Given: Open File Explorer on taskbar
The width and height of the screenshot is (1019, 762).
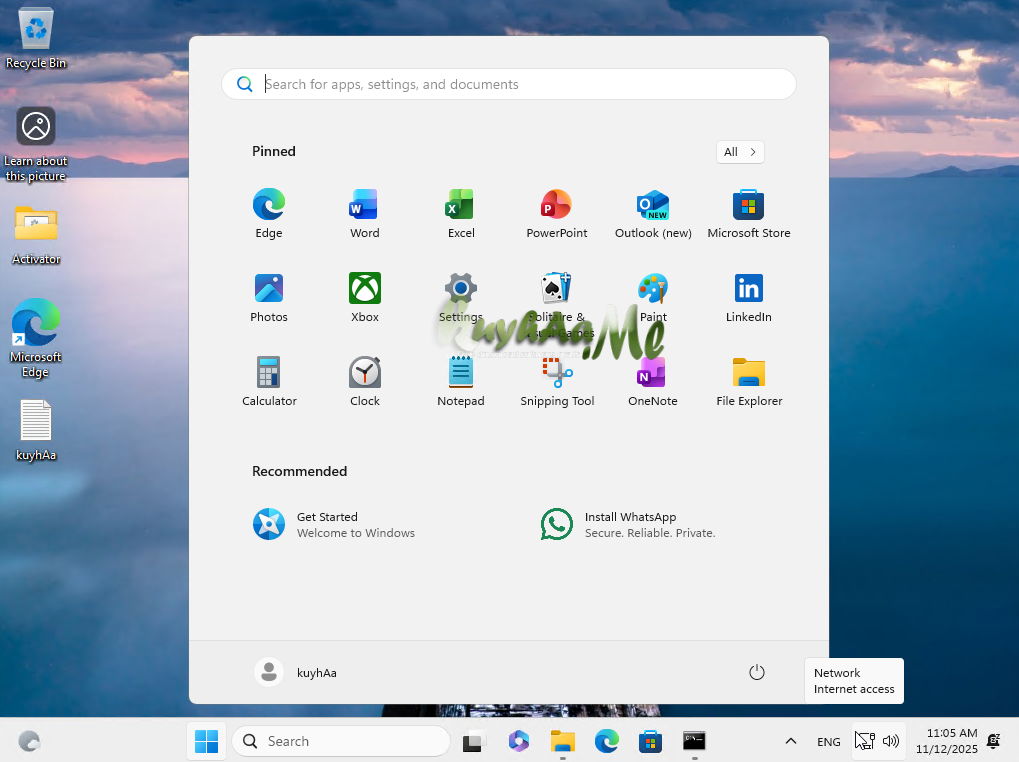Looking at the screenshot, I should 563,741.
